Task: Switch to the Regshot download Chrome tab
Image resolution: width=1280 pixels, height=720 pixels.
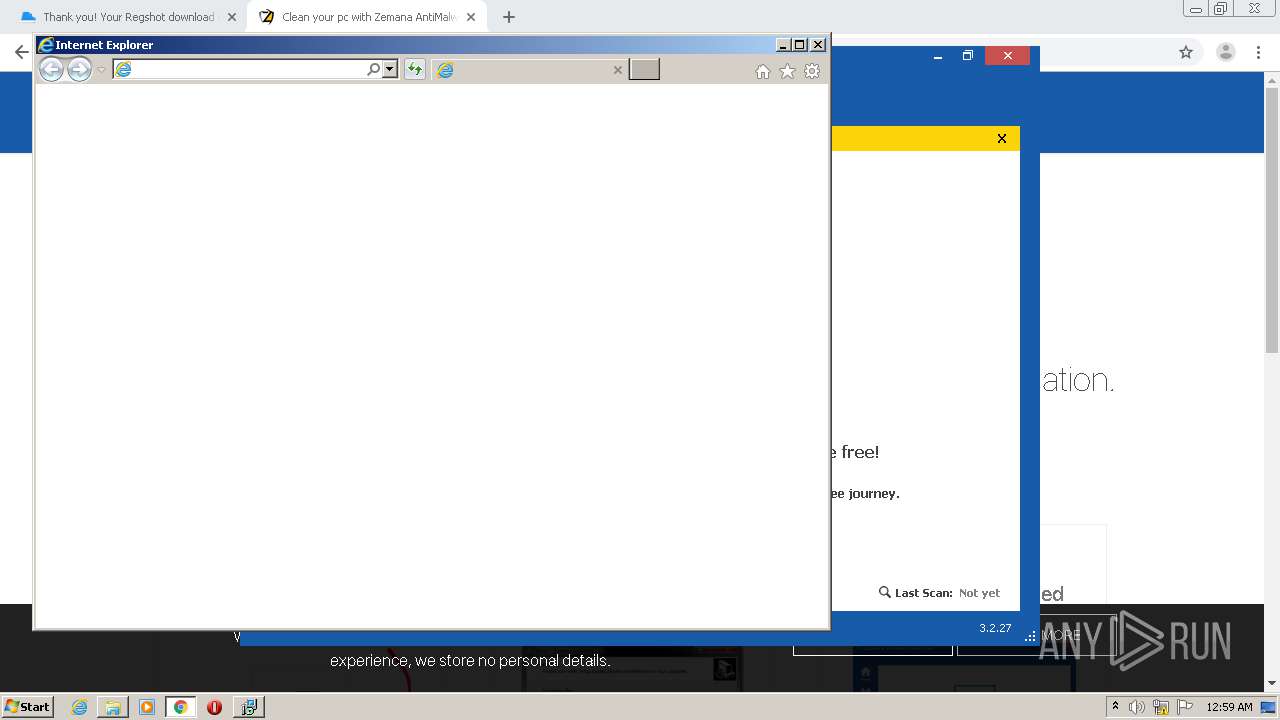Action: coord(127,17)
